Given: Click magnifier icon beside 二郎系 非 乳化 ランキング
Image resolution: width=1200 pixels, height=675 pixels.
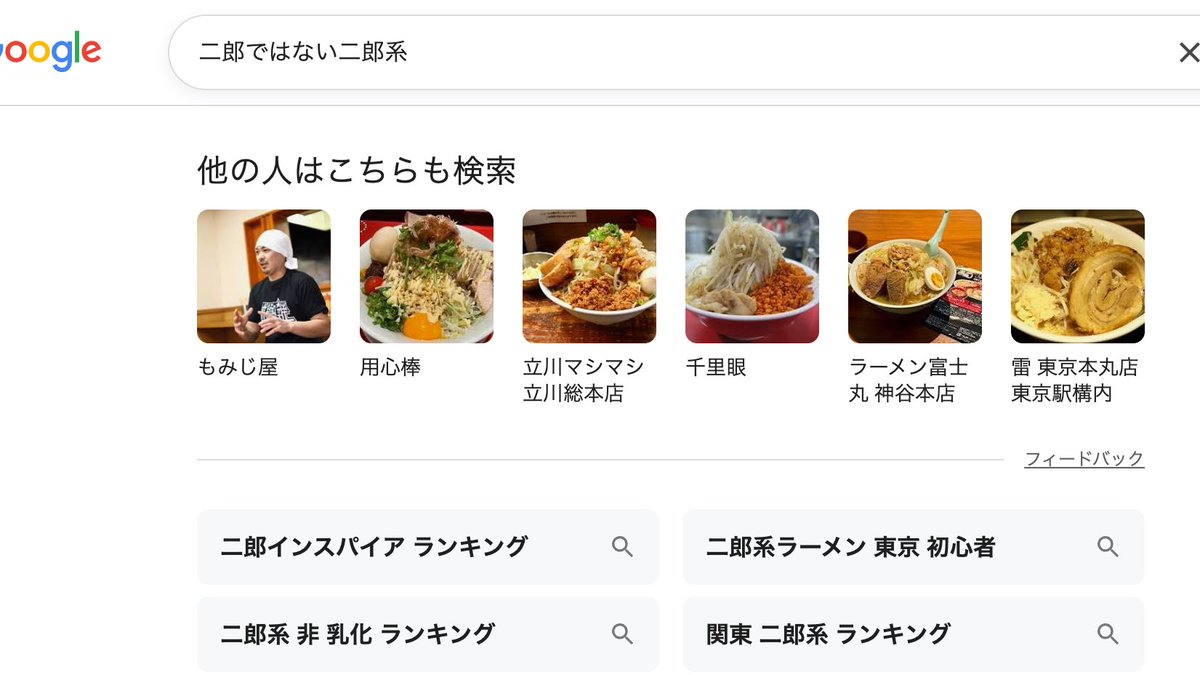Looking at the screenshot, I should coord(622,634).
